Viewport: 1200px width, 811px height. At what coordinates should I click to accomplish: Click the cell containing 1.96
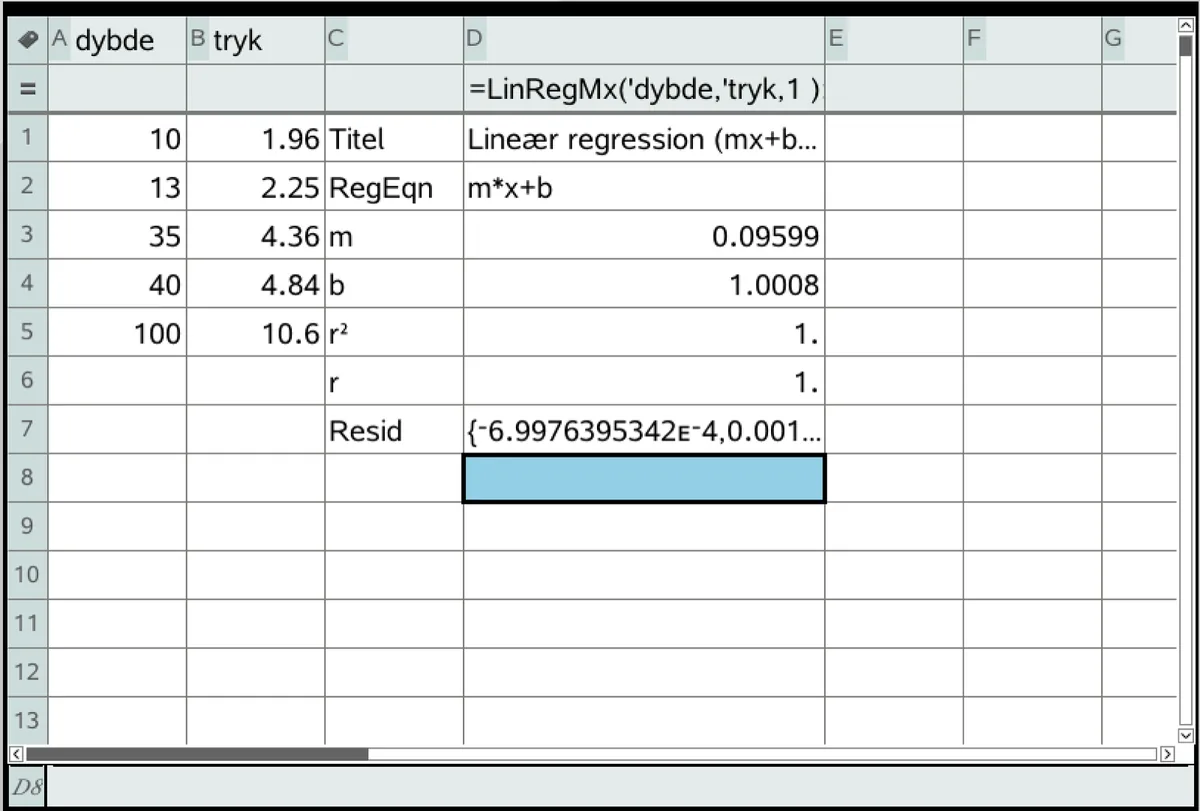[255, 138]
